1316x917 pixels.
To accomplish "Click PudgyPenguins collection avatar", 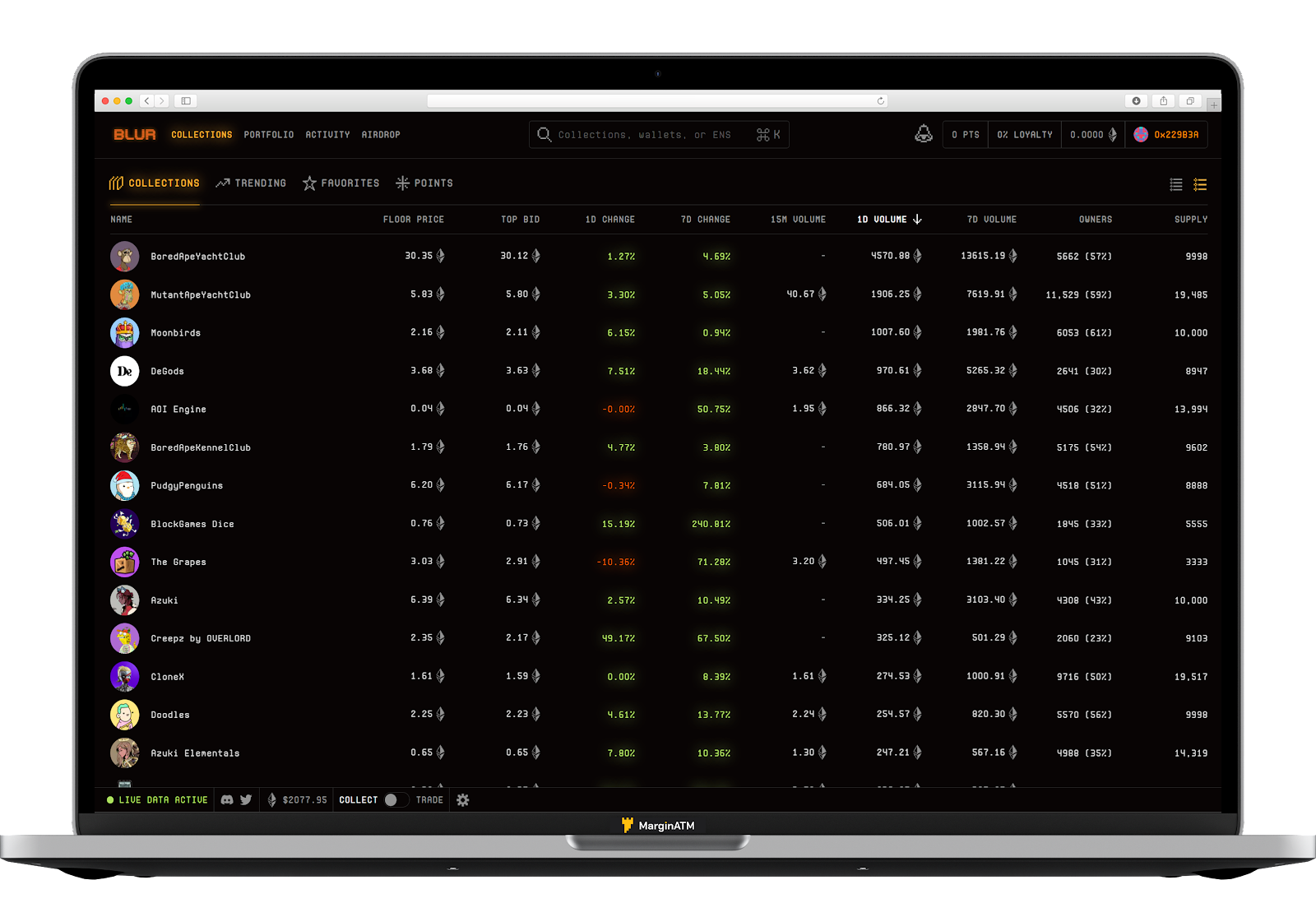I will pos(125,486).
